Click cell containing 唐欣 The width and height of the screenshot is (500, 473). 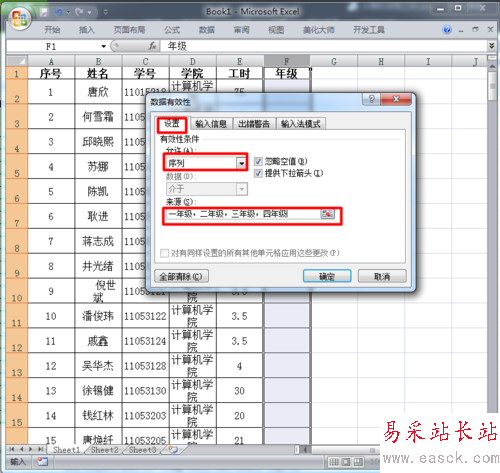(x=98, y=92)
